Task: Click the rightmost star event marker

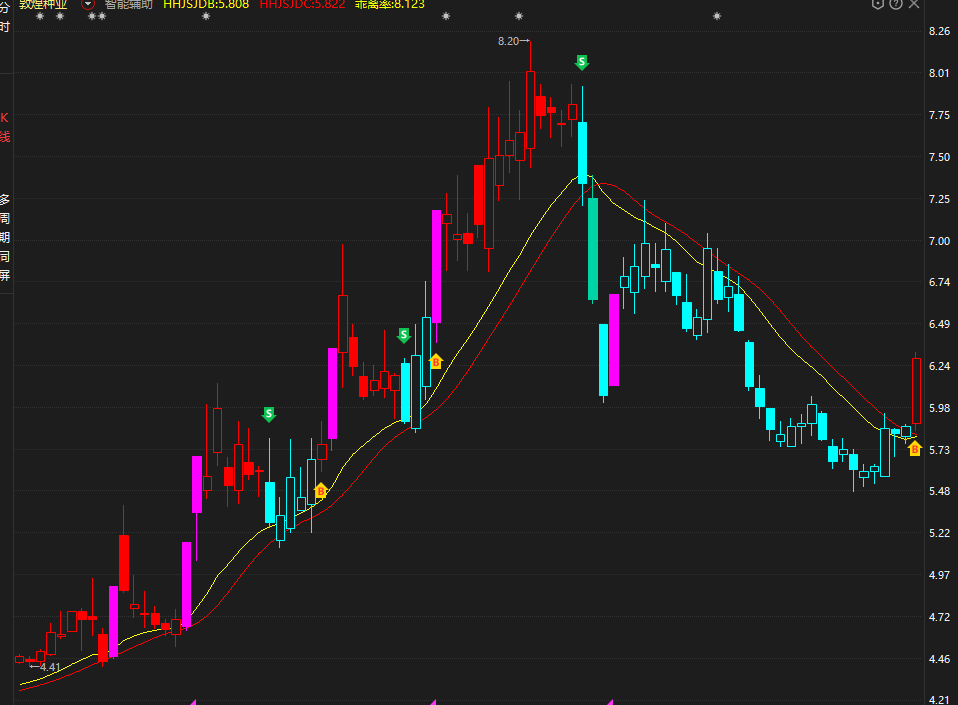Action: coord(717,16)
